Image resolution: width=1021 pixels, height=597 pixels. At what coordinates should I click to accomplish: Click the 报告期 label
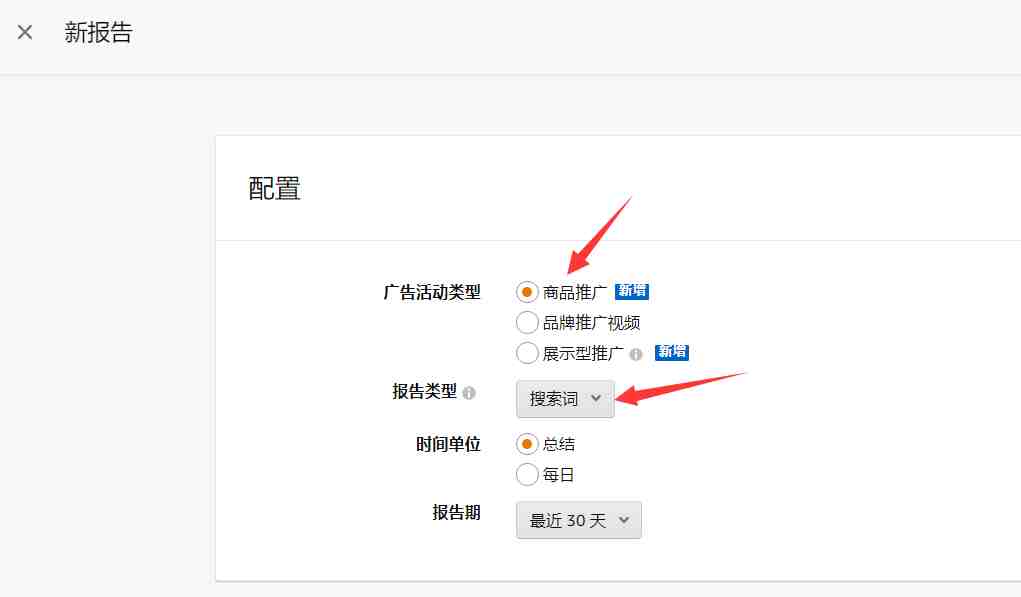tap(456, 512)
